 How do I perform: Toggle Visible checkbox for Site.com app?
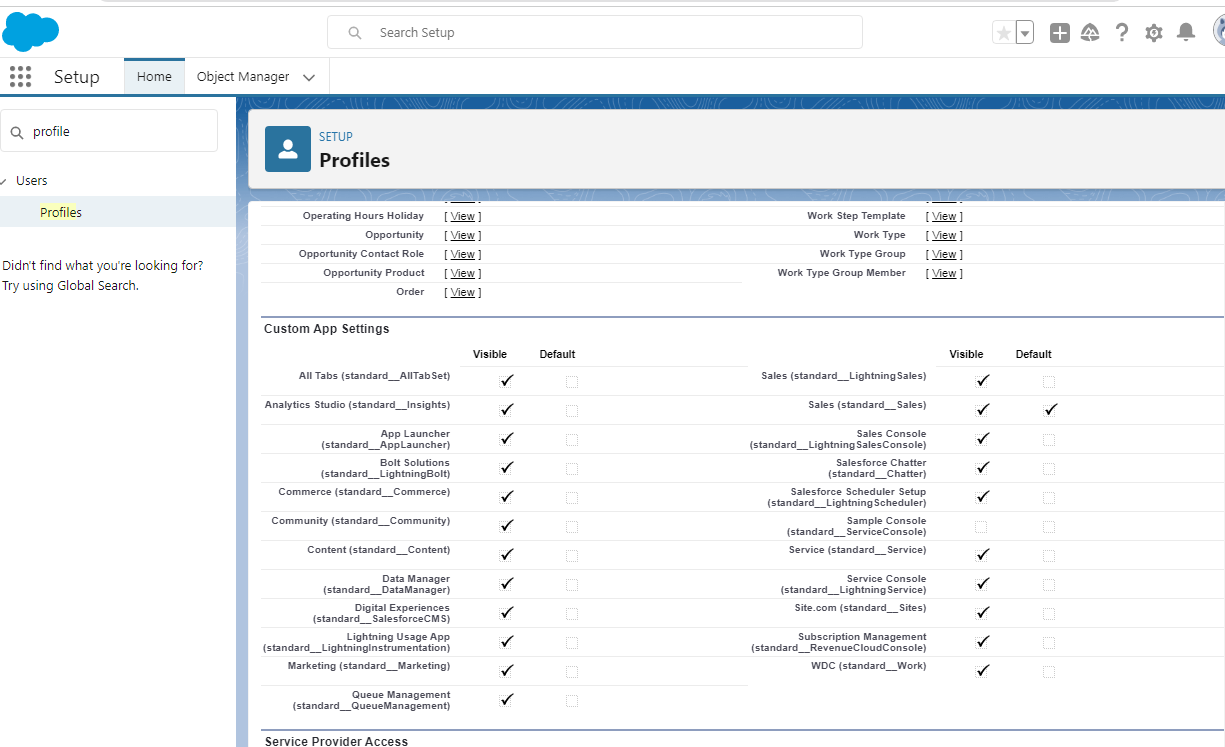point(983,613)
